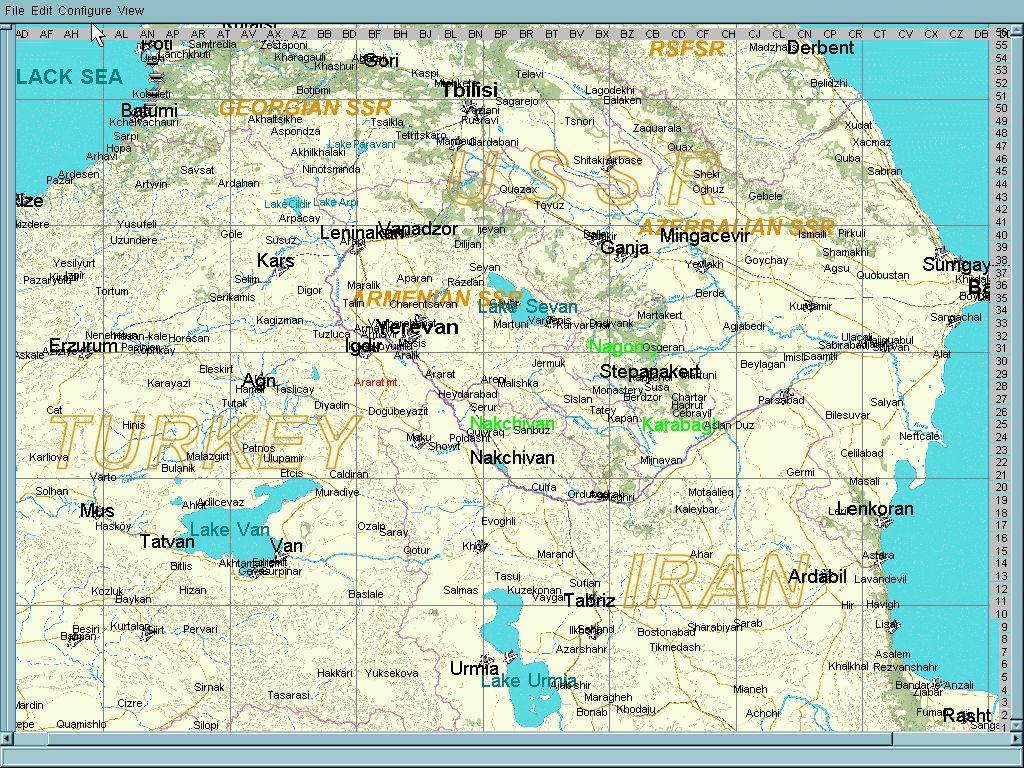Viewport: 1024px width, 768px height.
Task: Click the Lake Van label
Action: (229, 530)
